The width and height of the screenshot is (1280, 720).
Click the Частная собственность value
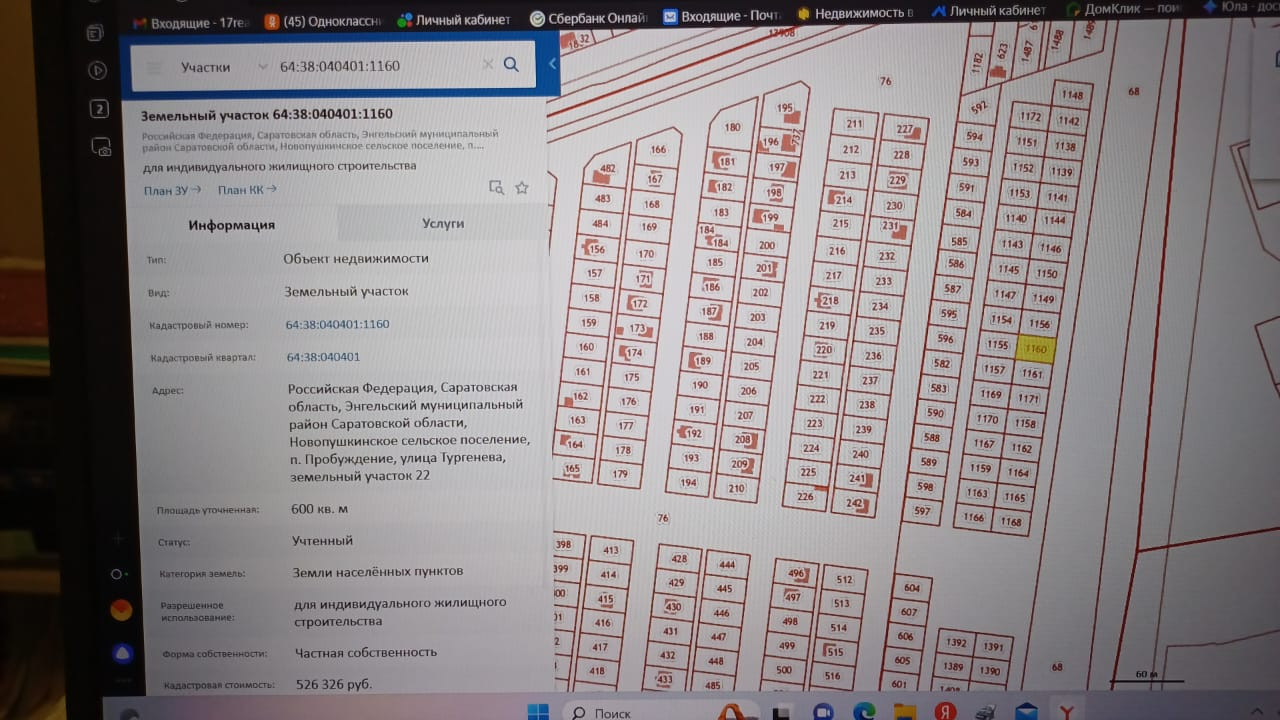click(x=366, y=652)
